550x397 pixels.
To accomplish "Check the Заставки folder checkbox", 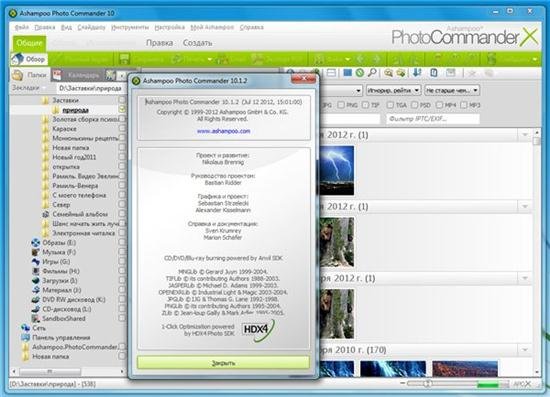I will click(x=122, y=100).
